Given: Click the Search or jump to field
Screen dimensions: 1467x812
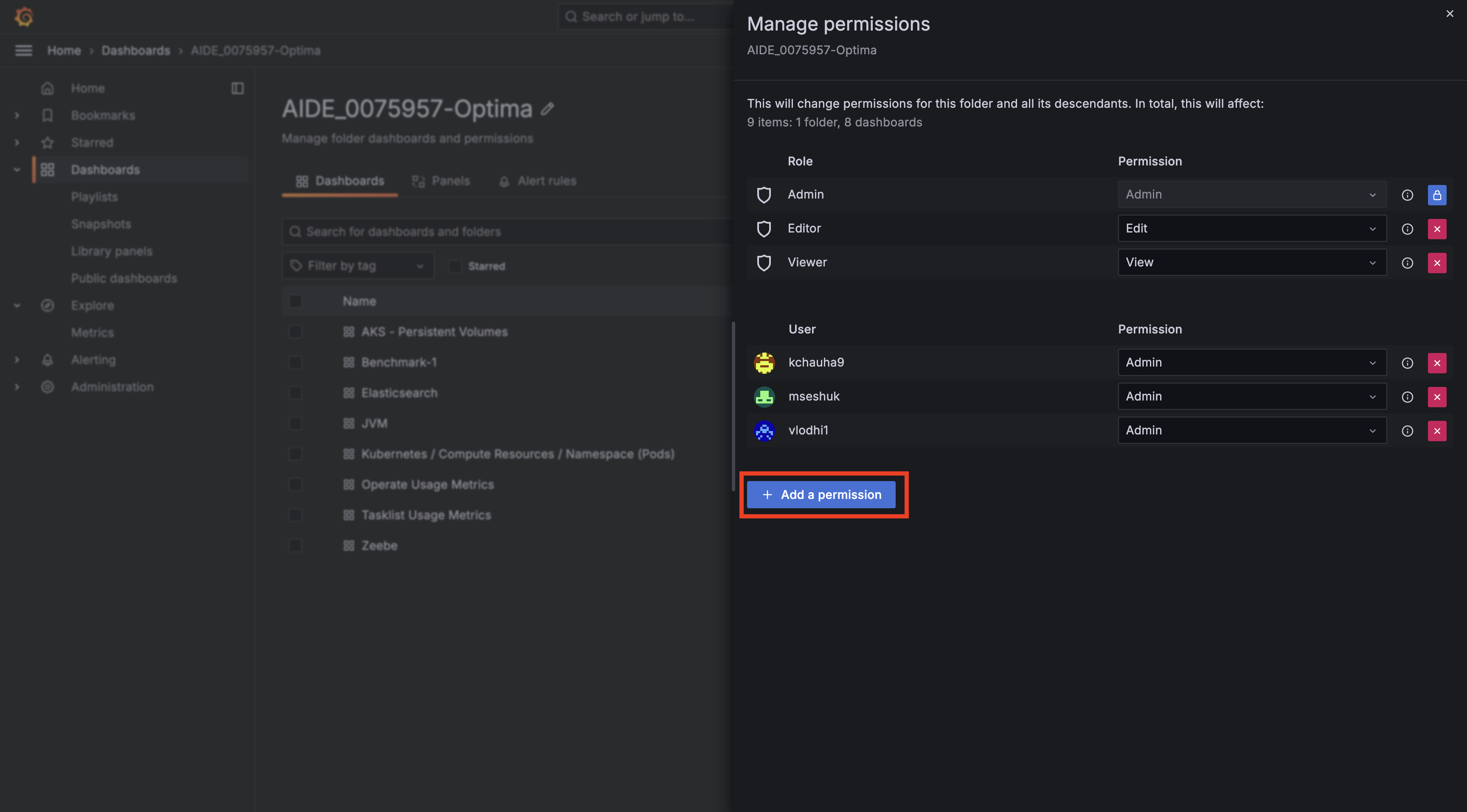Looking at the screenshot, I should pyautogui.click(x=645, y=17).
